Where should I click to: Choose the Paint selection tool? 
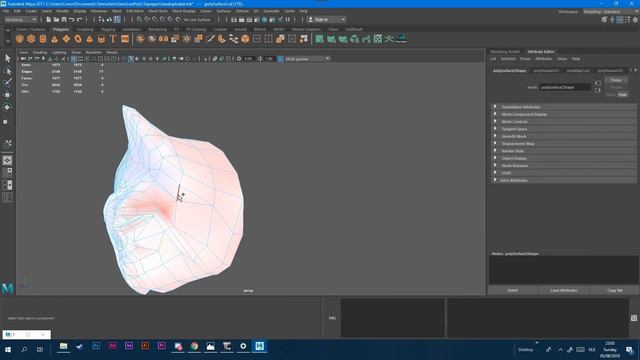point(7,83)
